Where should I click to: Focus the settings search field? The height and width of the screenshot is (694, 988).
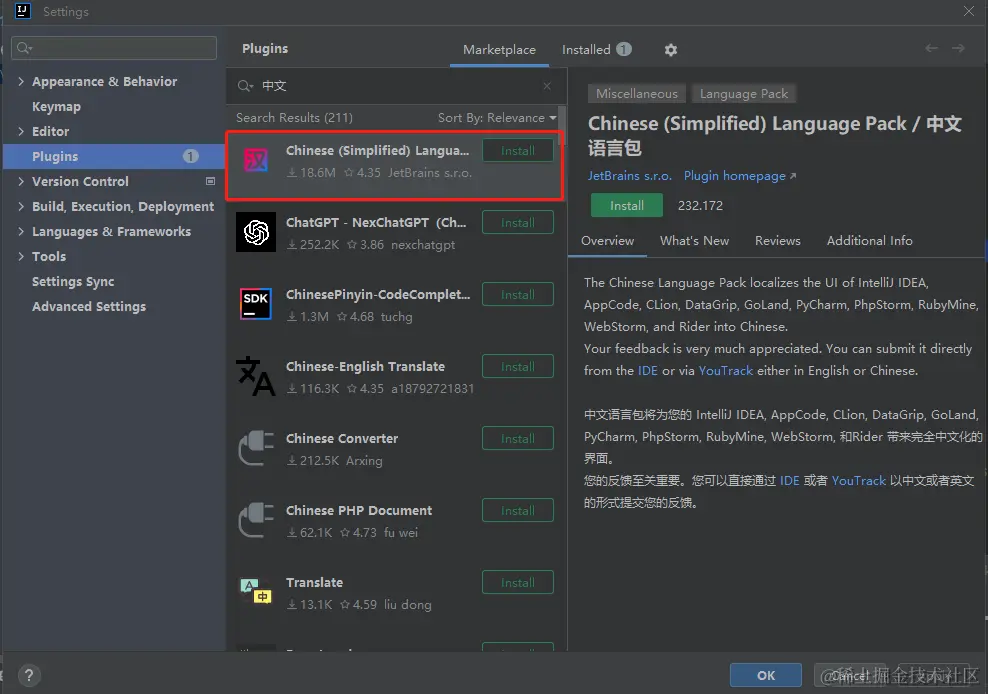[x=114, y=48]
